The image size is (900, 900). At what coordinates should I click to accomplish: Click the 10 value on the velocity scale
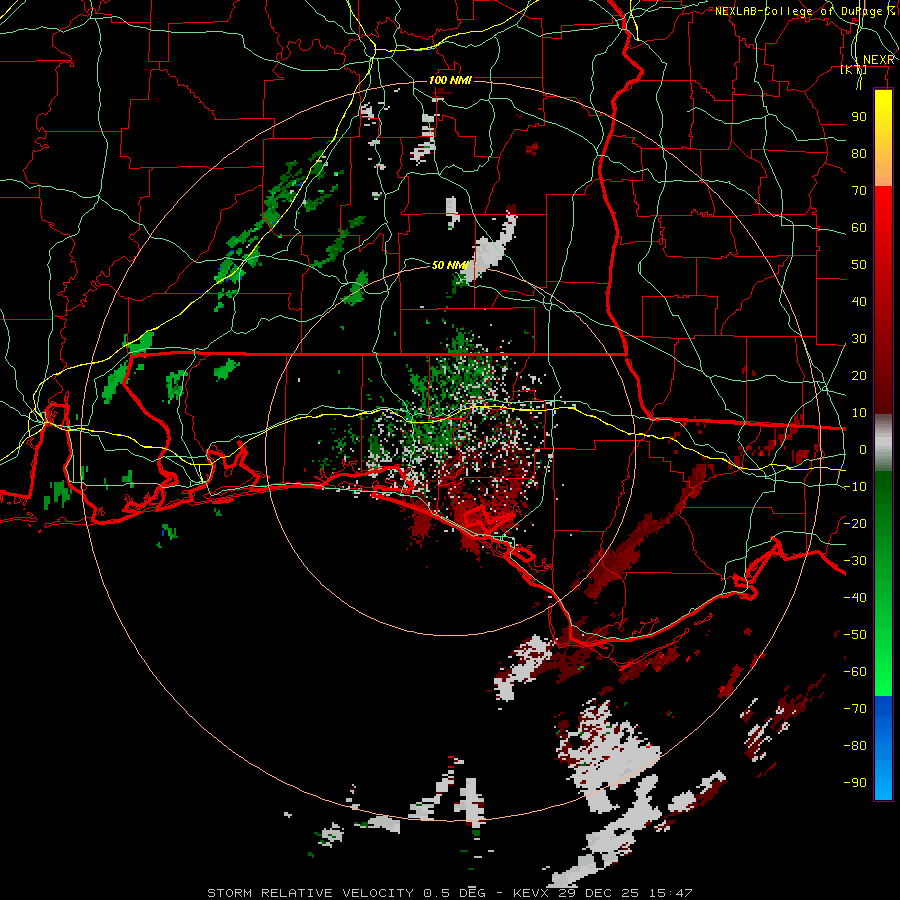(859, 413)
